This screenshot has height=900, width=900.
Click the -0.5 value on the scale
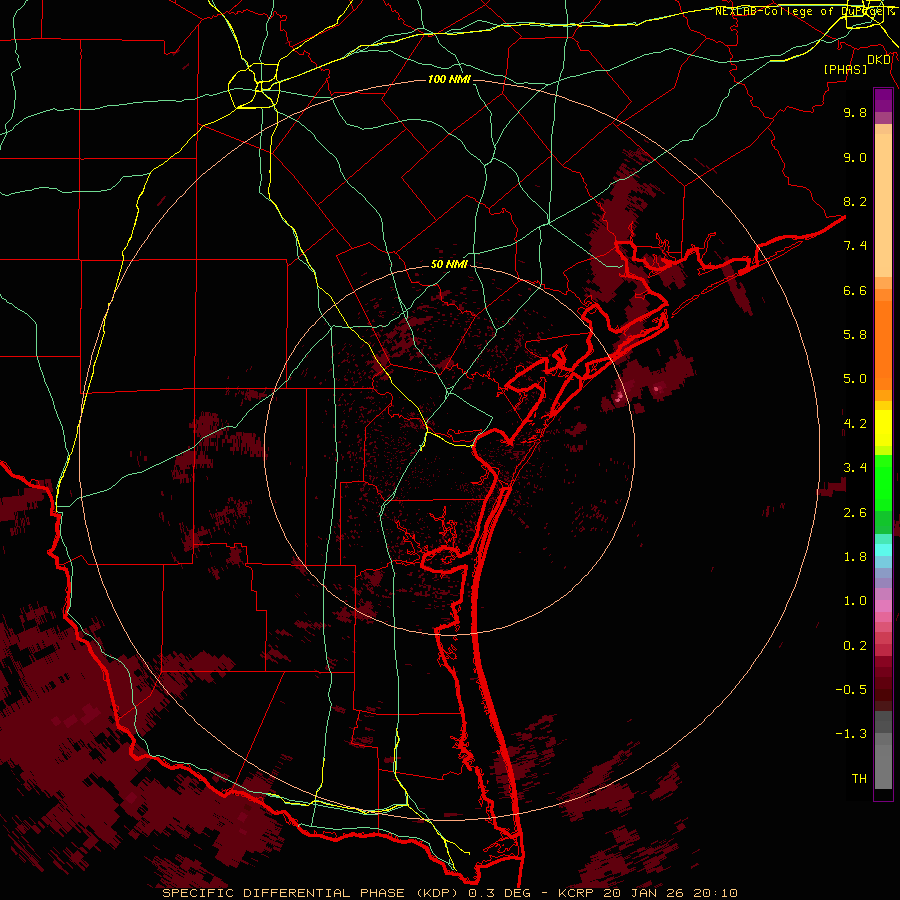point(851,690)
